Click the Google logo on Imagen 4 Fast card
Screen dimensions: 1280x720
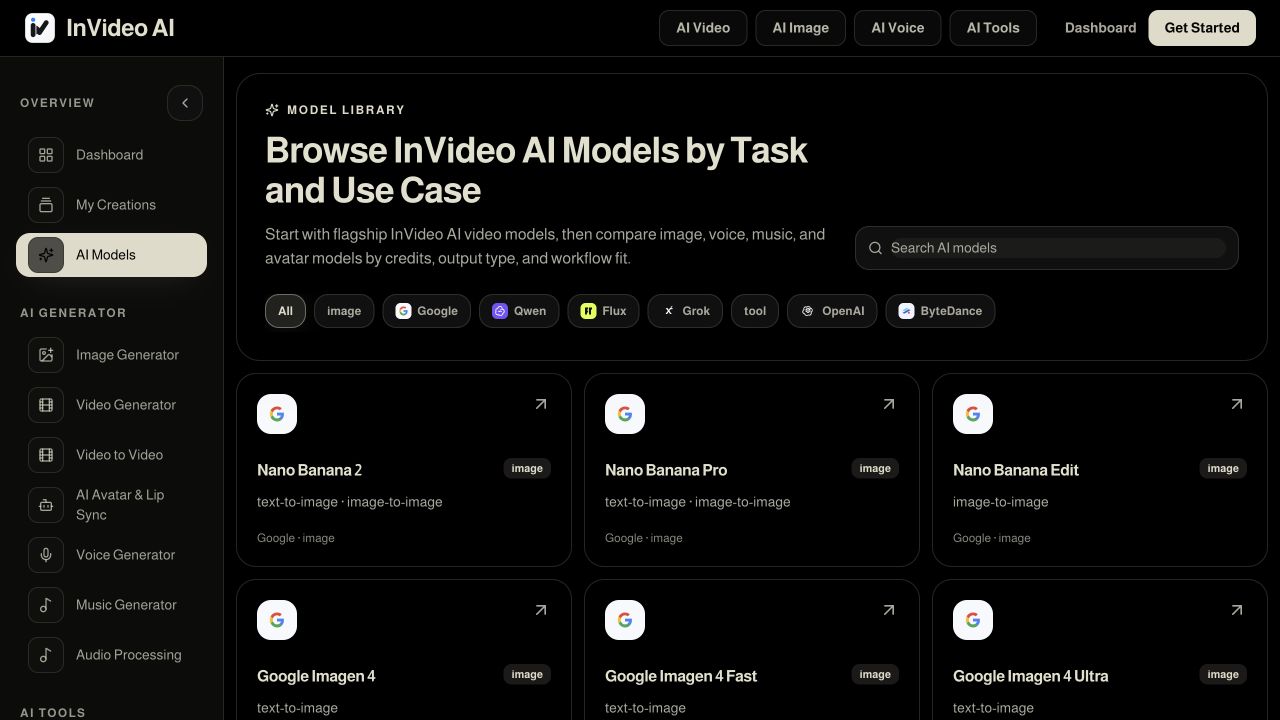tap(625, 620)
